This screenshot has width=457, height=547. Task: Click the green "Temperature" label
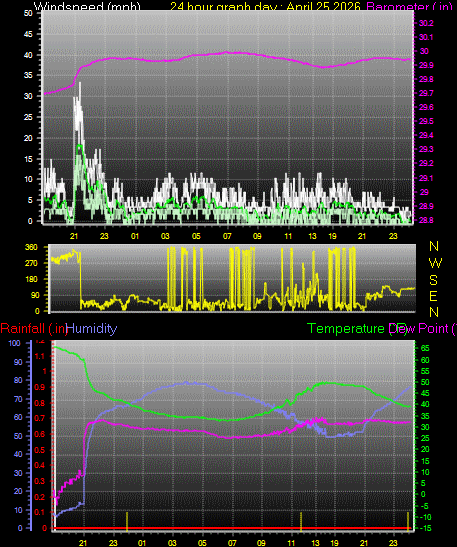pos(346,329)
